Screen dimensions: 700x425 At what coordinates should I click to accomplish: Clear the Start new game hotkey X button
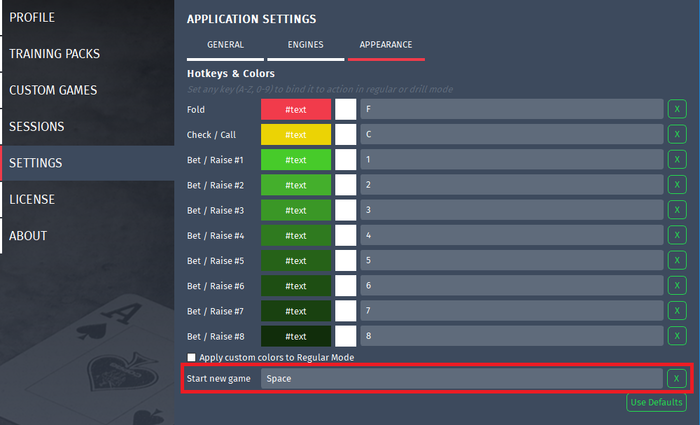coord(676,379)
